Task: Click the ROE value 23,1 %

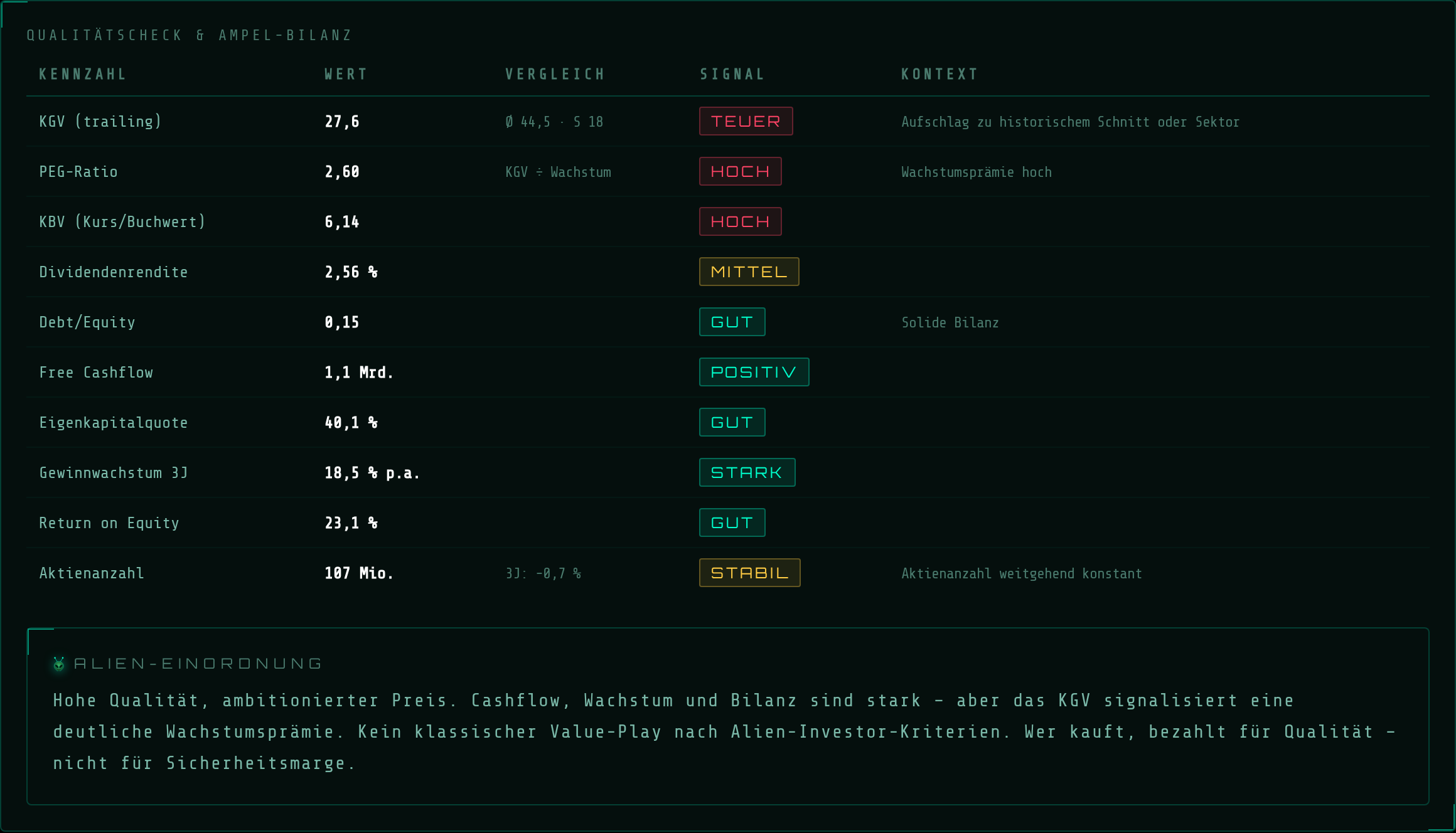Action: [351, 523]
